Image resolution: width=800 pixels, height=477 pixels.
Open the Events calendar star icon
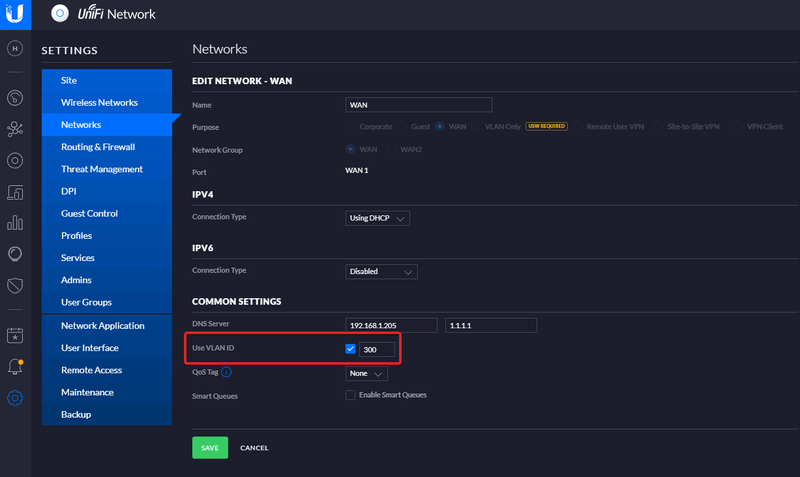tap(15, 336)
